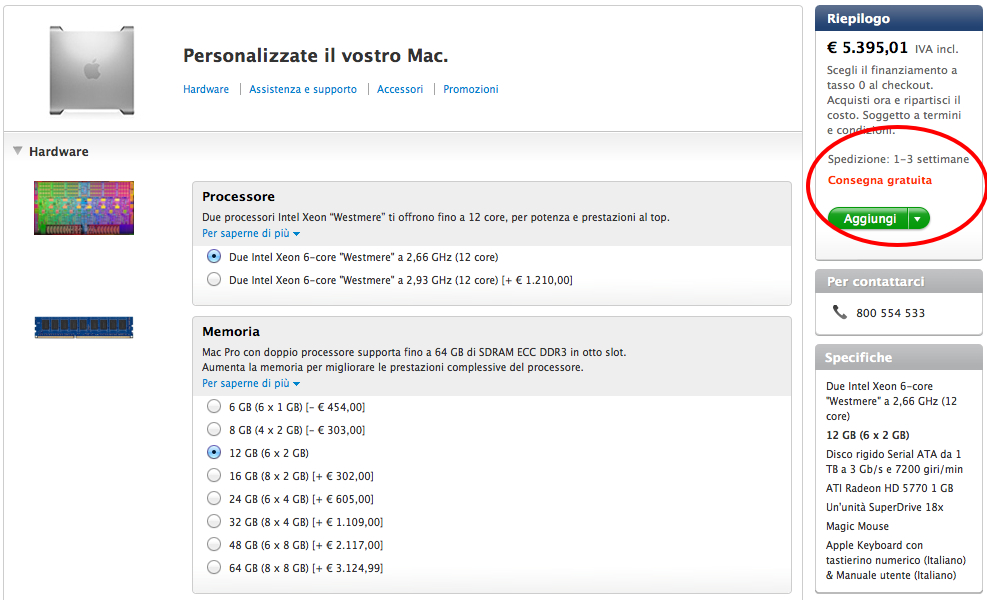Viewport: 987px width, 600px height.
Task: Click the 'Personalizzate il vostro Mac.' heading
Action: coord(315,56)
